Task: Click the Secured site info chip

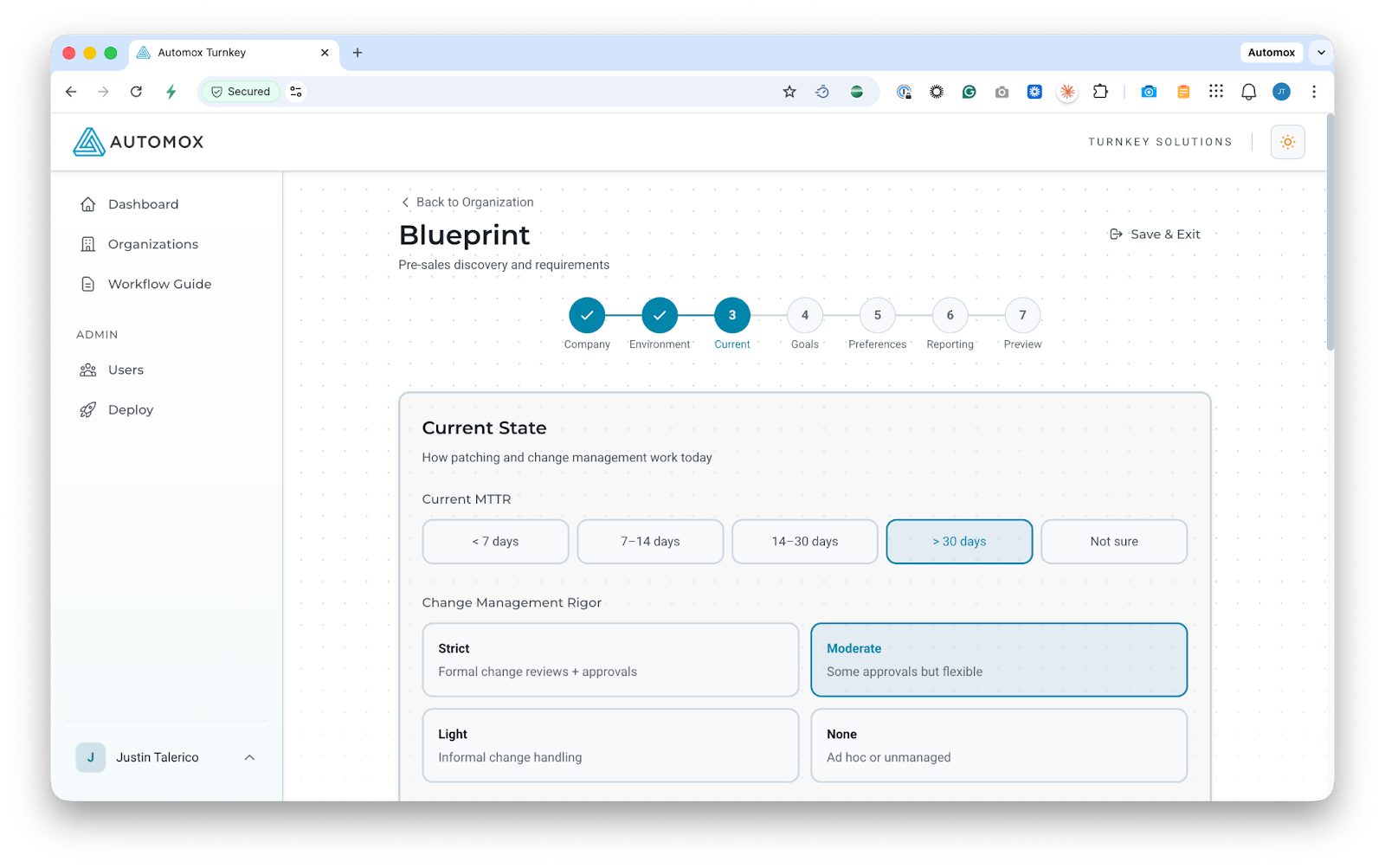Action: [241, 92]
